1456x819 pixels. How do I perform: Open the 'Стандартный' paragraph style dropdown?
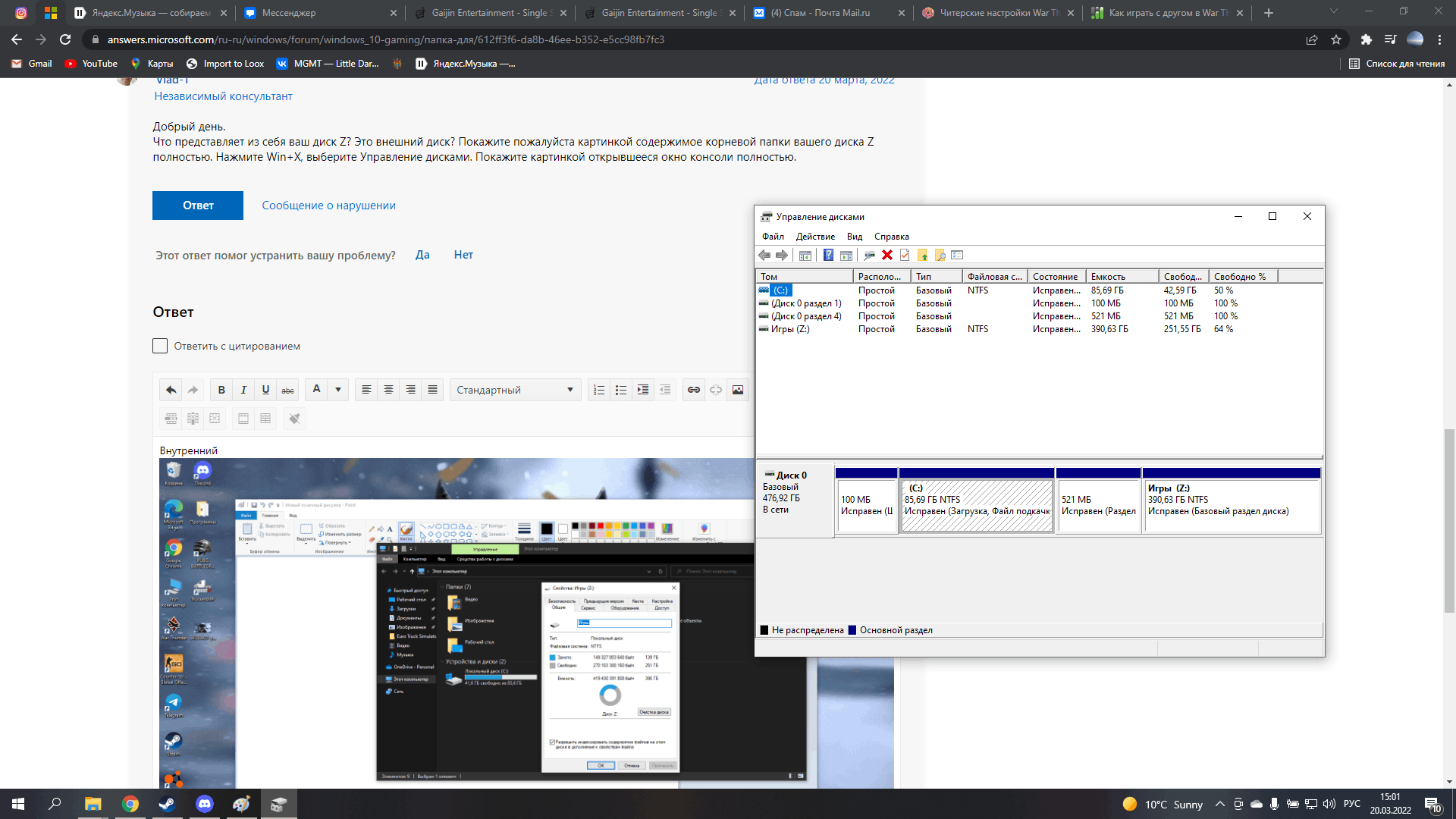pyautogui.click(x=515, y=390)
